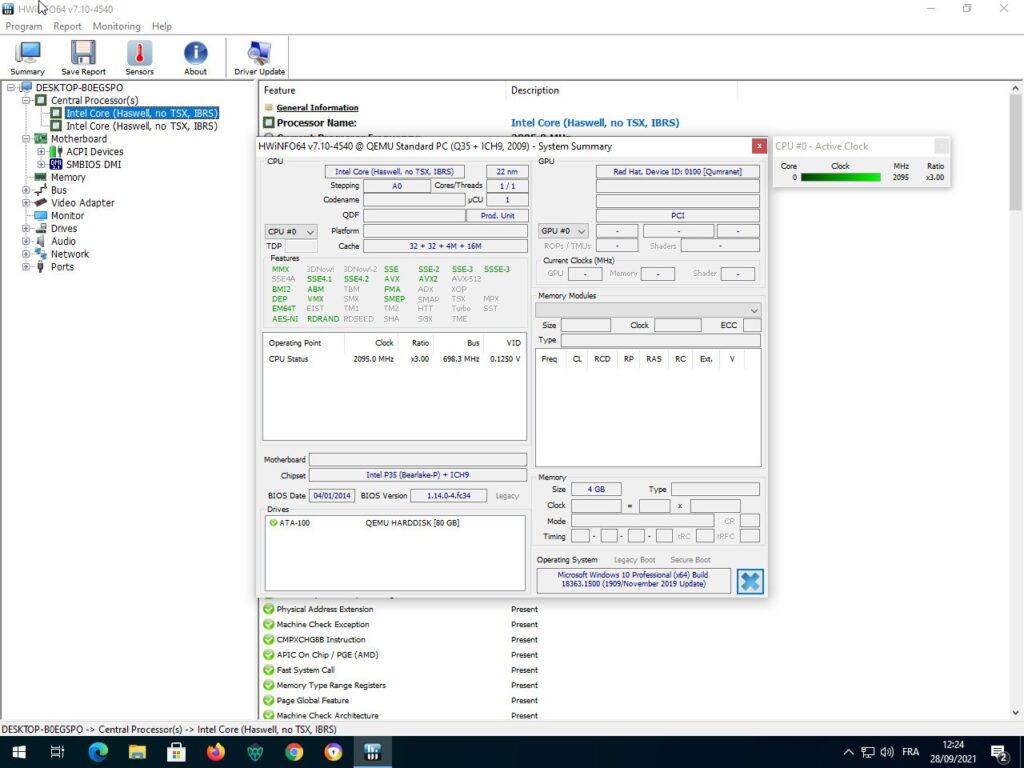Select the Memory tree item

(68, 177)
